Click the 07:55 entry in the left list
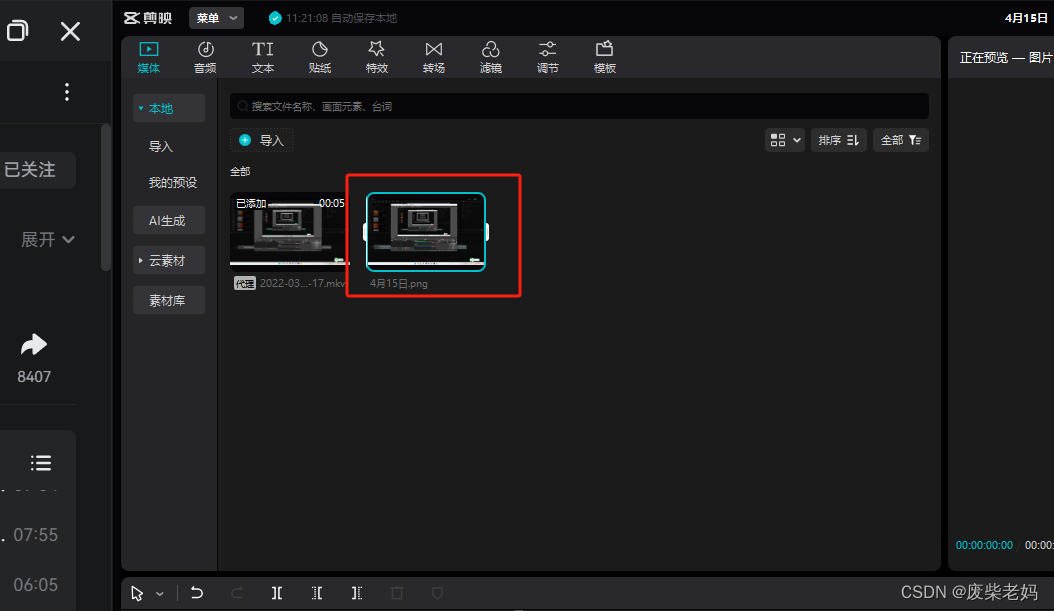 point(36,535)
